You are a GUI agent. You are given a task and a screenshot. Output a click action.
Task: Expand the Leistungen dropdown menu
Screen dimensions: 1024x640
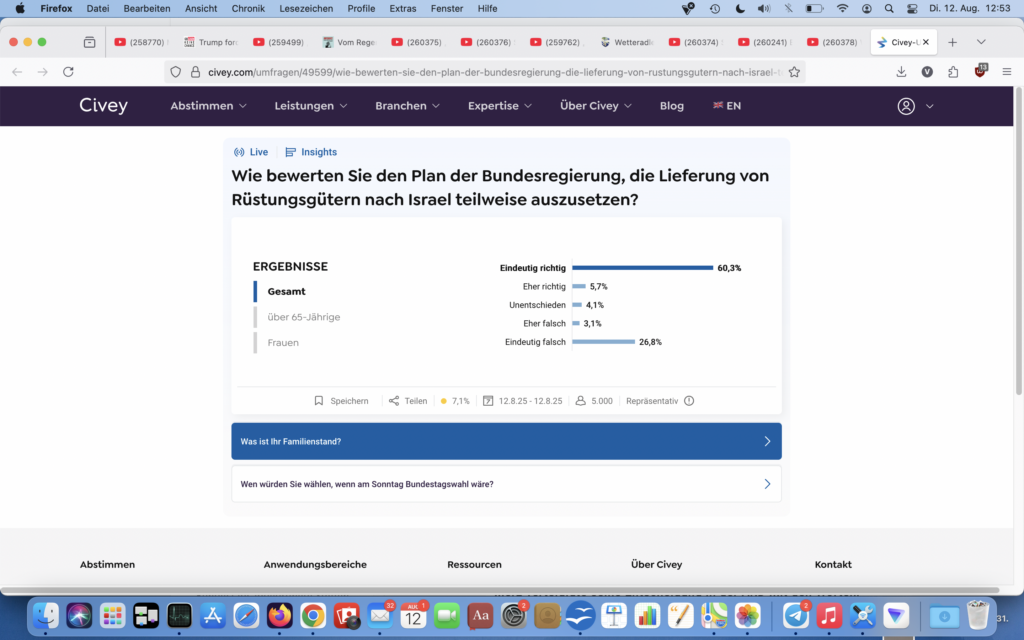(311, 106)
